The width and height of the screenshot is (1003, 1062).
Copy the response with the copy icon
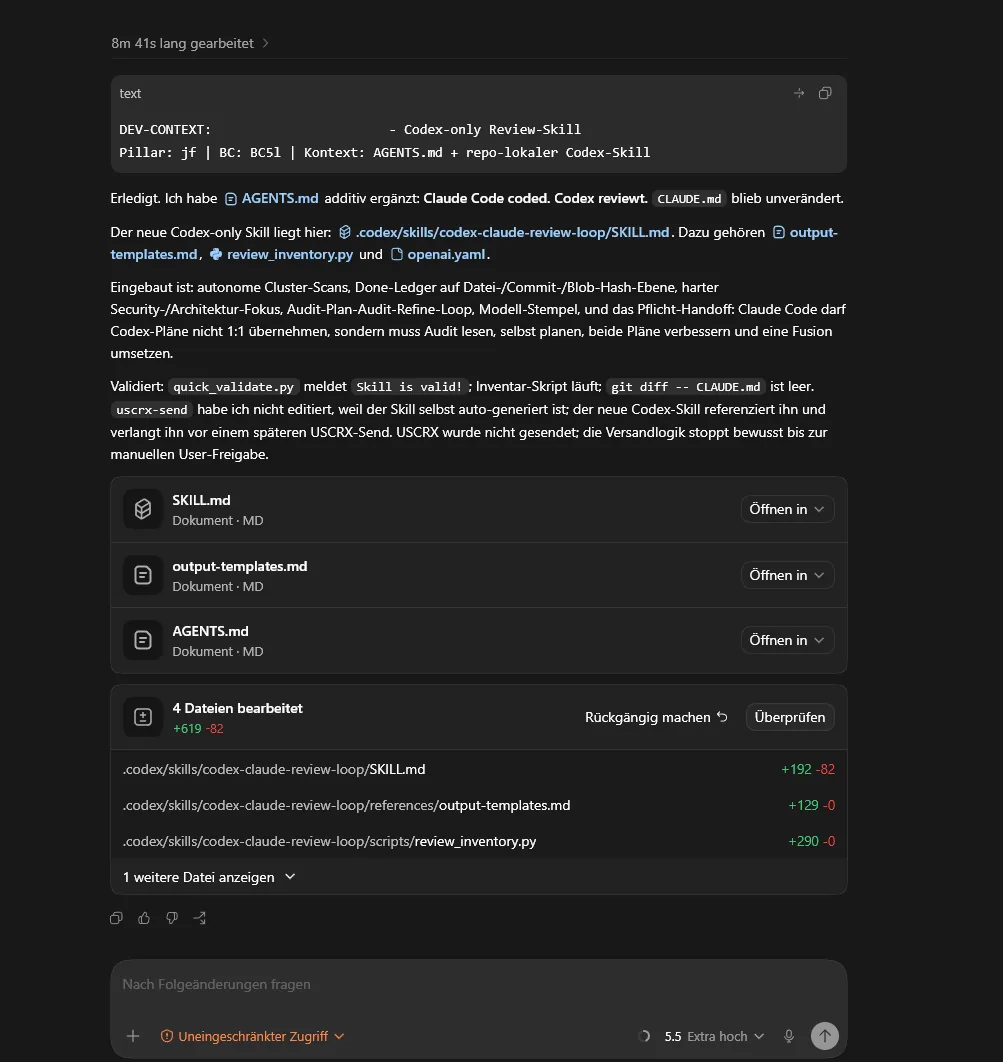[x=116, y=918]
